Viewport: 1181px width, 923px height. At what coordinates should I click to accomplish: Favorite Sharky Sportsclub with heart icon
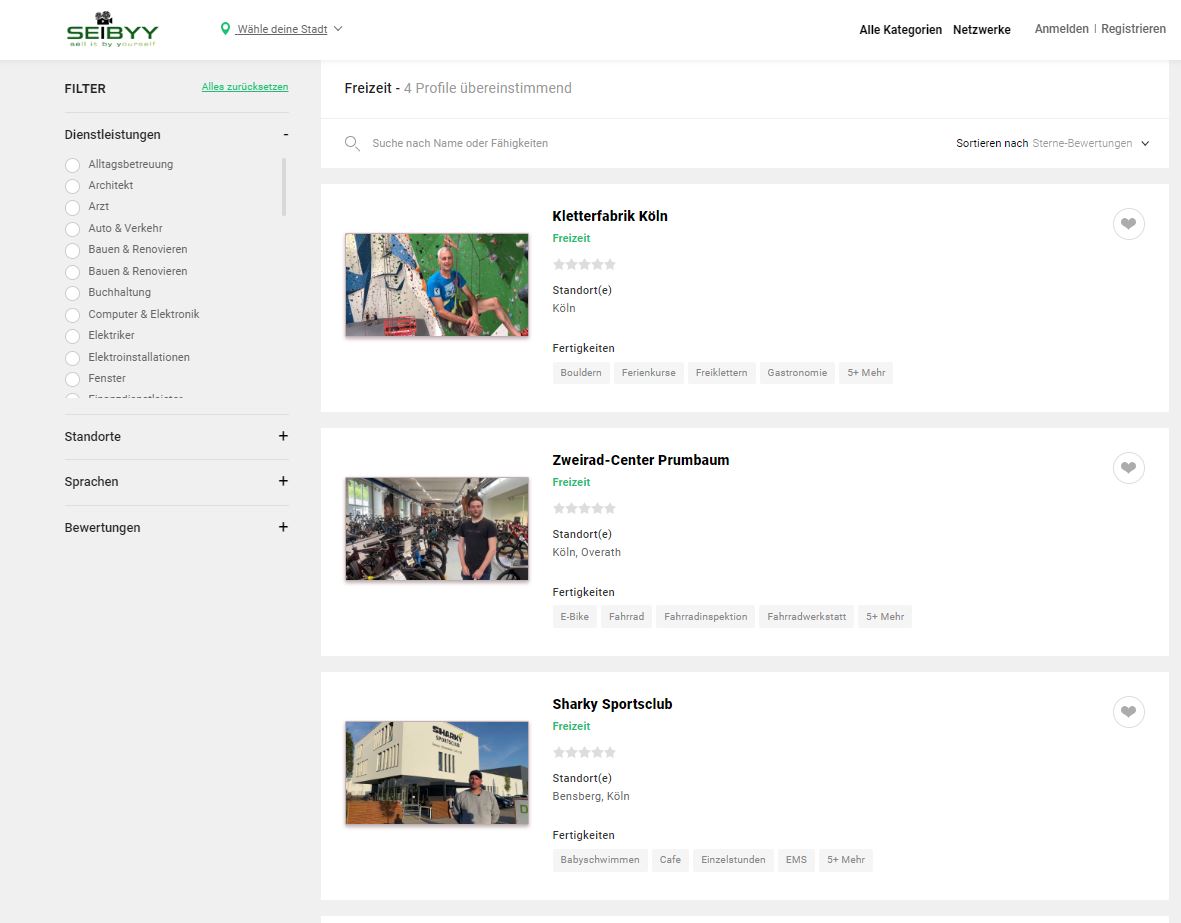click(x=1128, y=712)
